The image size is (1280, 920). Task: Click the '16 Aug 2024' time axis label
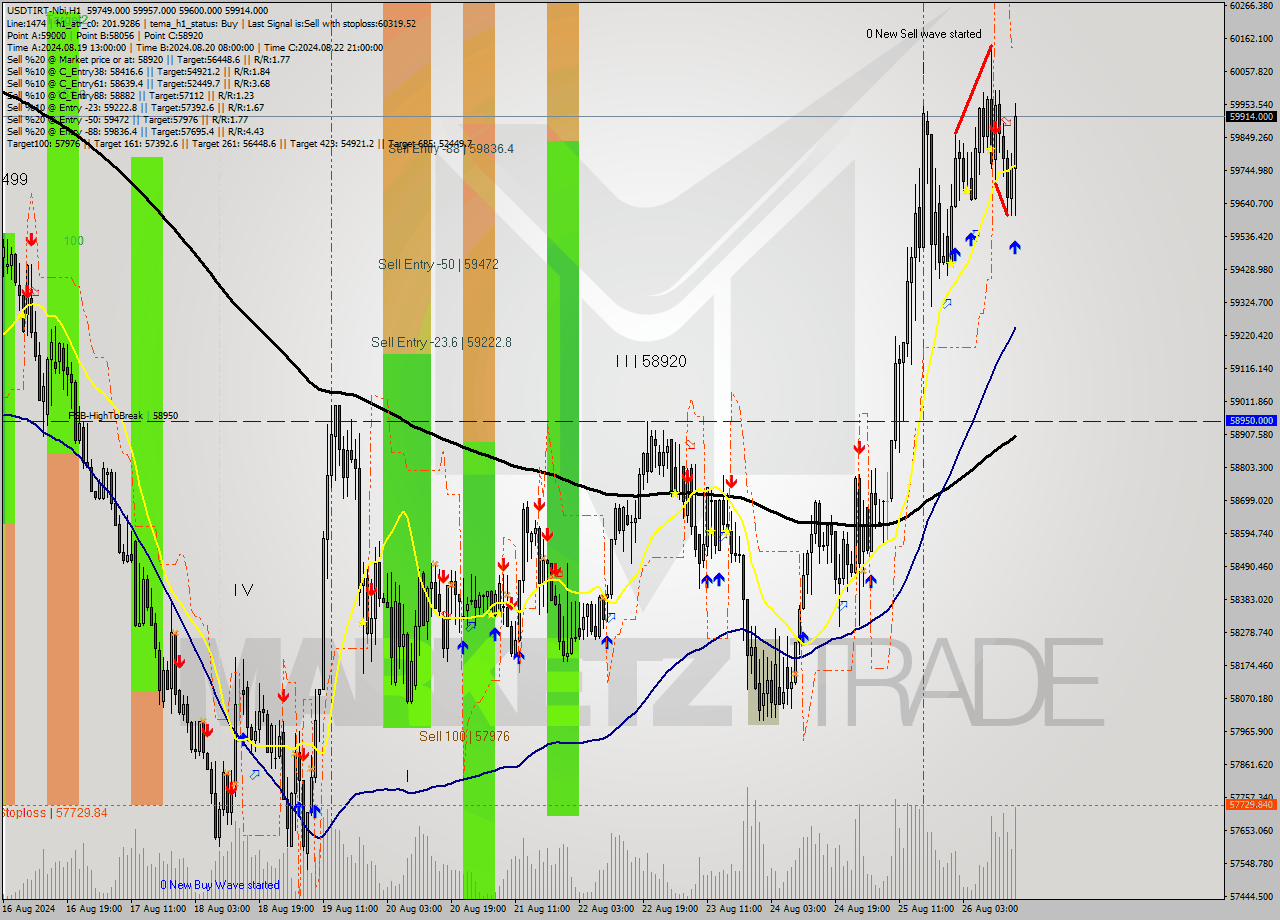point(28,909)
